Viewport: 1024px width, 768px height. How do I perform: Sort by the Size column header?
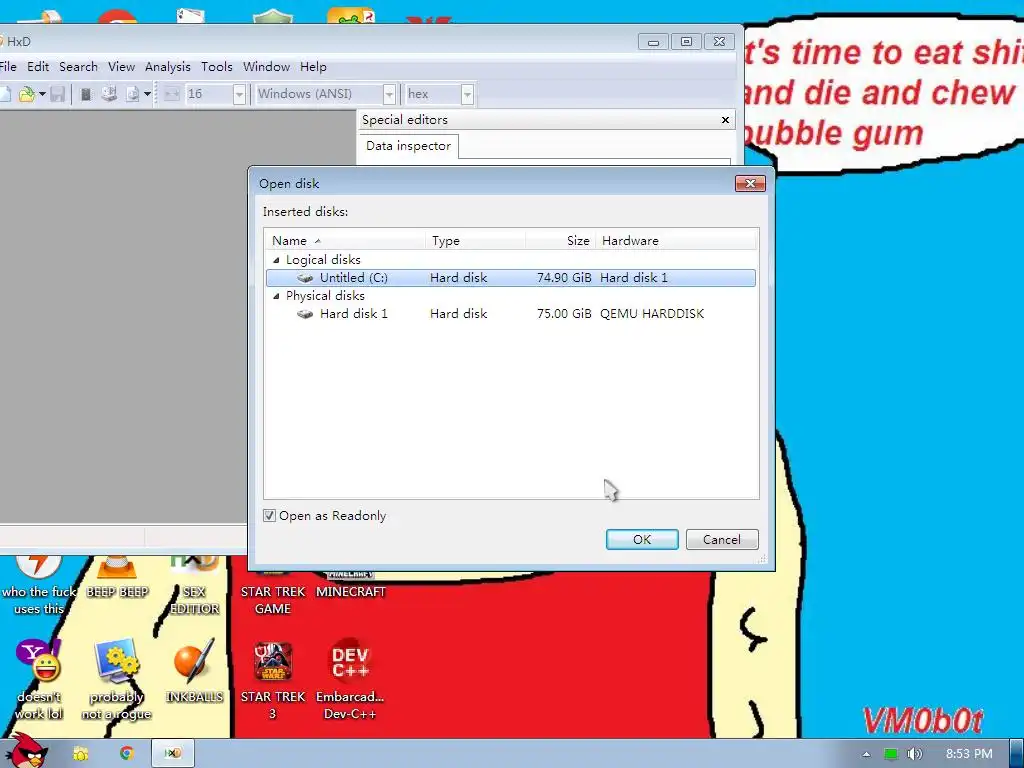(561, 240)
